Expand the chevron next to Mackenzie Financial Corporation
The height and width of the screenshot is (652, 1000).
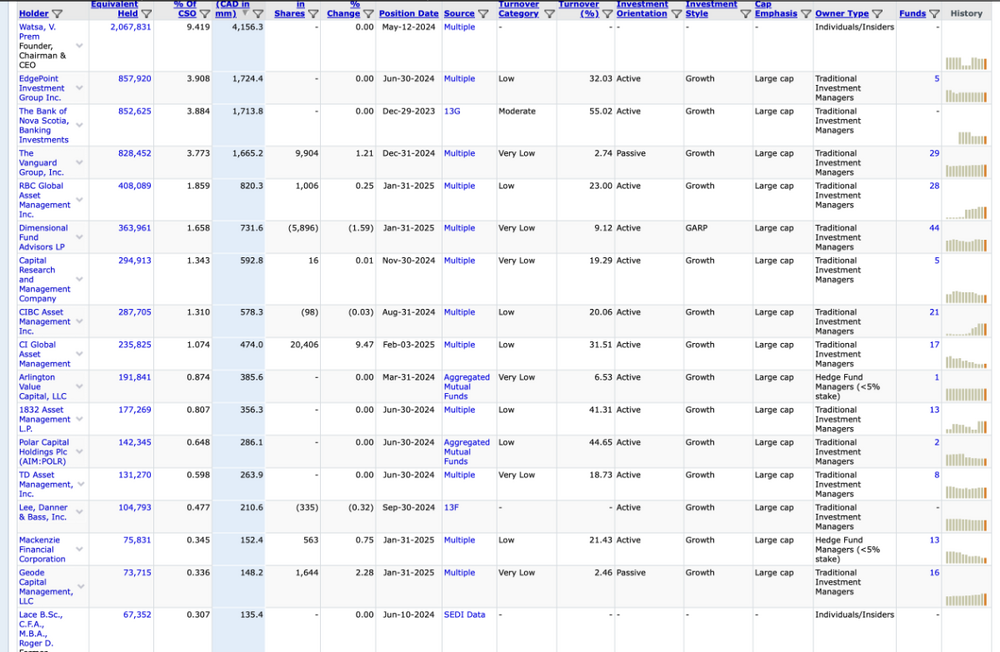[79, 549]
